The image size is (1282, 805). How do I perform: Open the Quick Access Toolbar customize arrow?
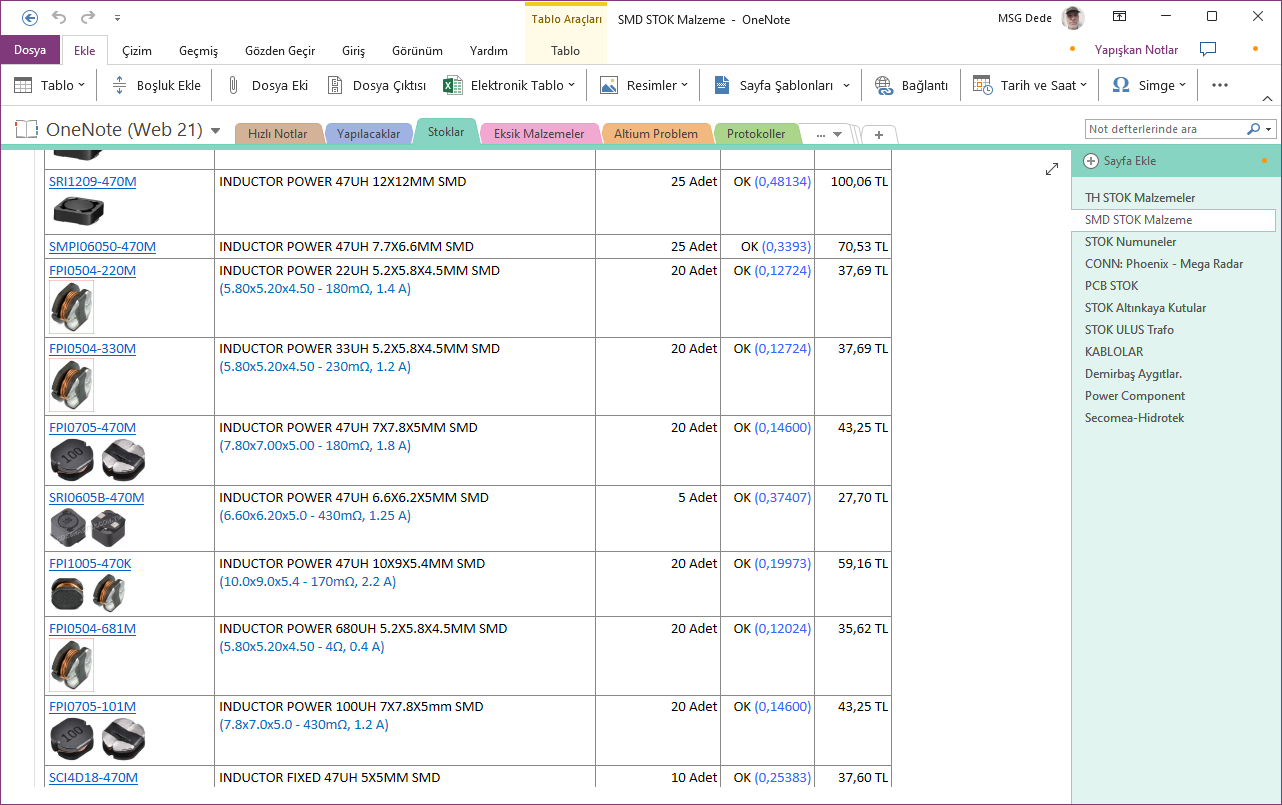click(118, 18)
